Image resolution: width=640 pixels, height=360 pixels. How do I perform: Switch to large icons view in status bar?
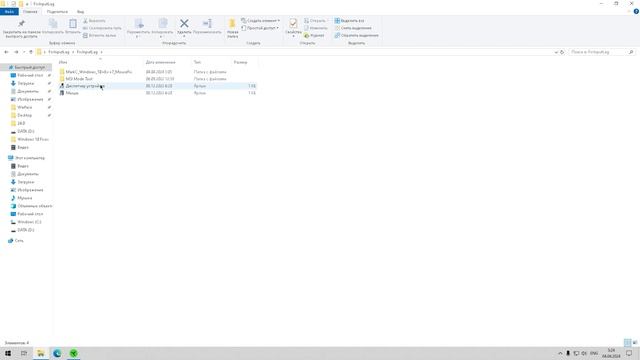point(635,343)
